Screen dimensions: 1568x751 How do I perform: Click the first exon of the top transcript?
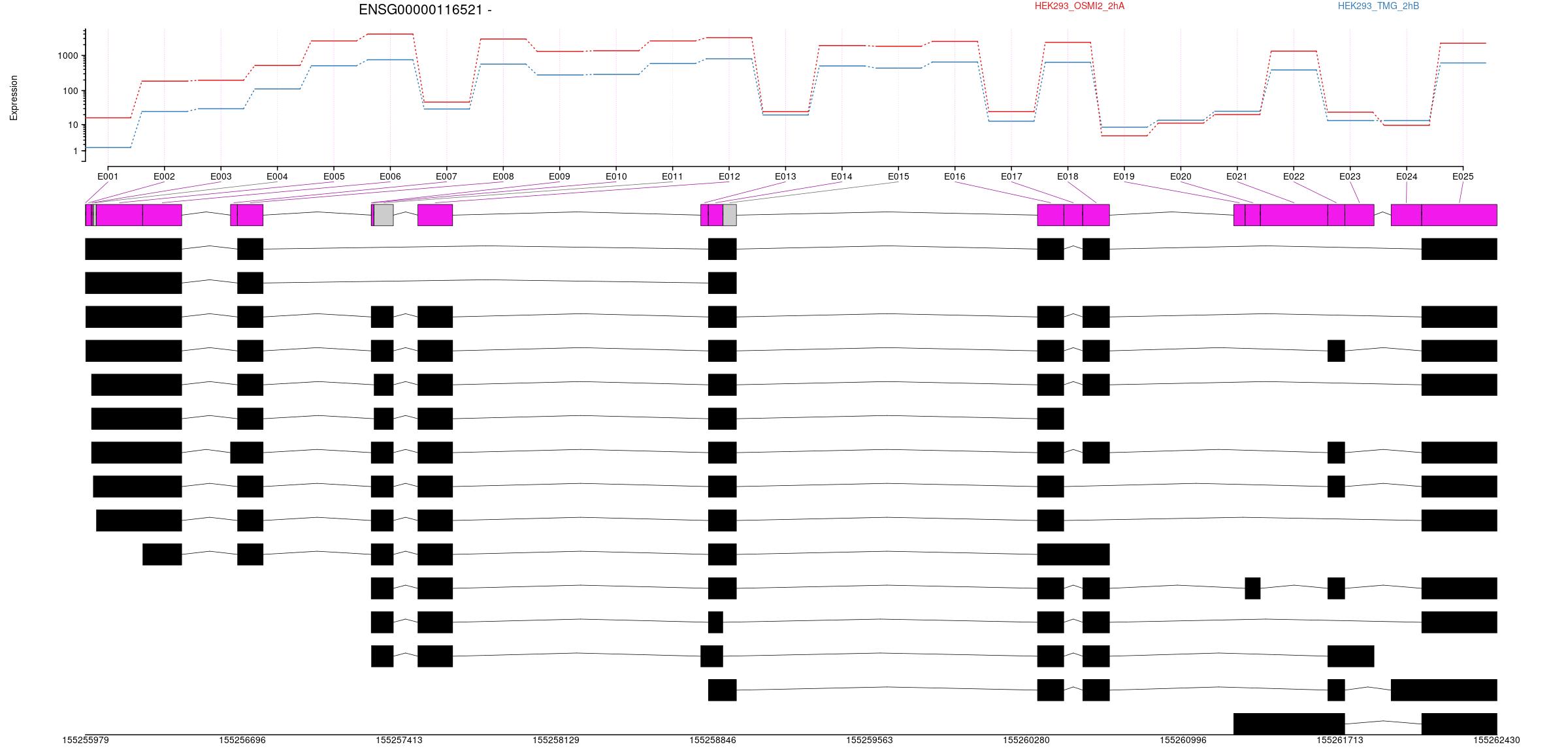[133, 249]
